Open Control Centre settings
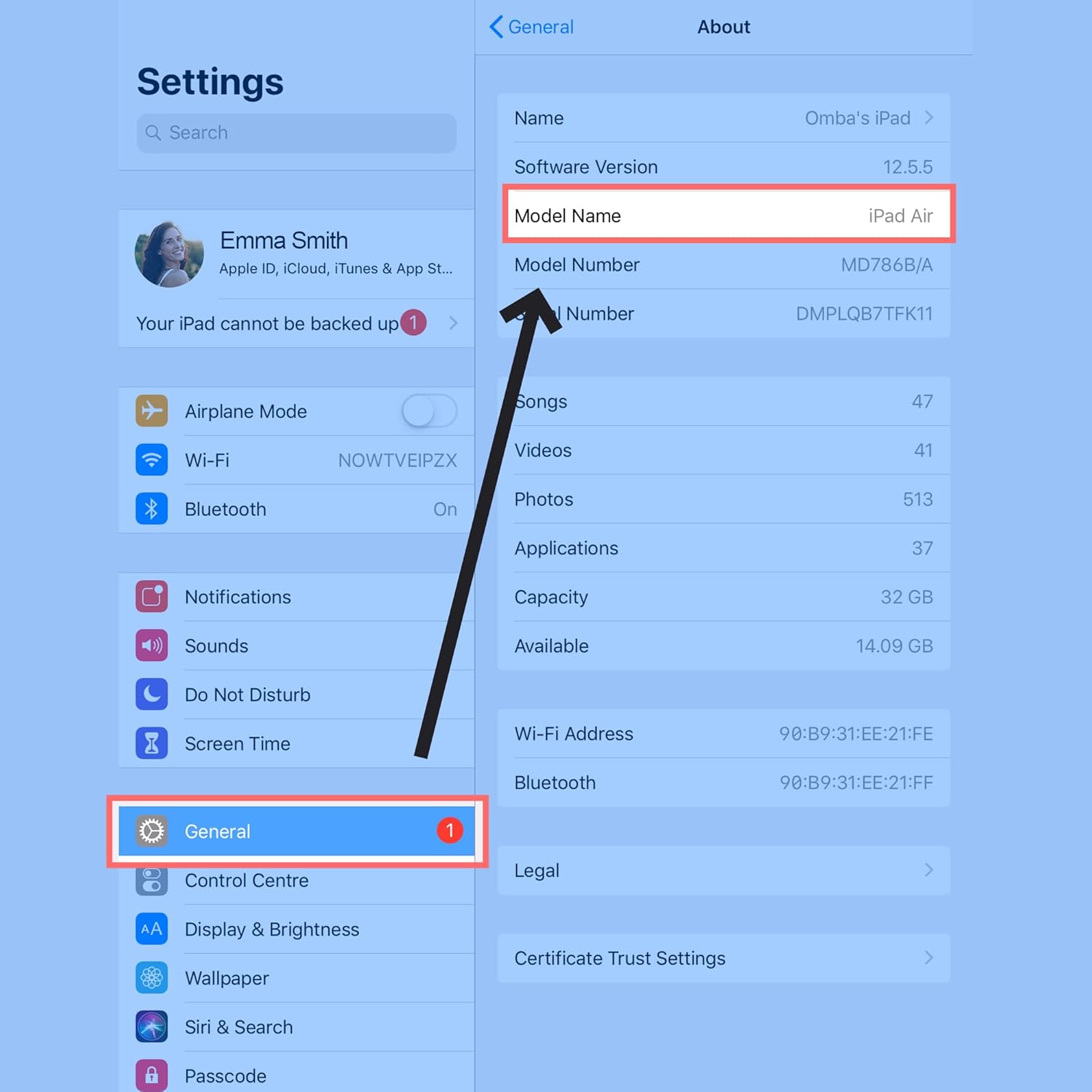1092x1092 pixels. coord(246,881)
